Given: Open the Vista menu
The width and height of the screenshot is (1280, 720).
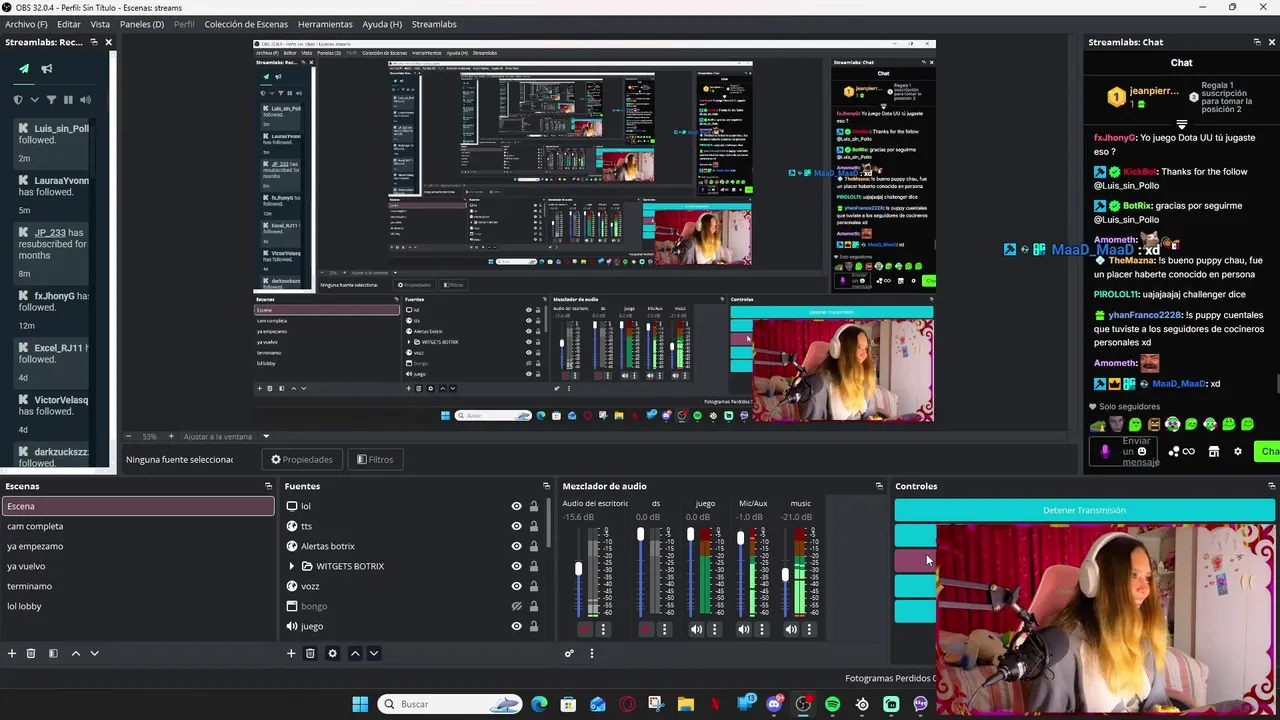Looking at the screenshot, I should tap(100, 24).
